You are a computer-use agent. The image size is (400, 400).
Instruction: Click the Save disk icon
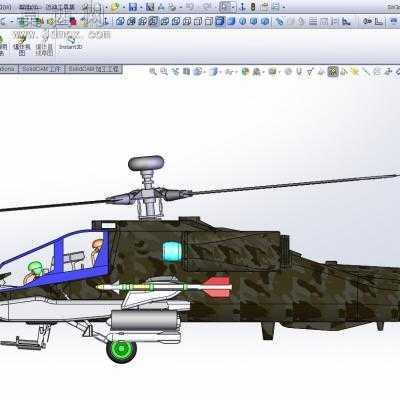pyautogui.click(x=133, y=7)
